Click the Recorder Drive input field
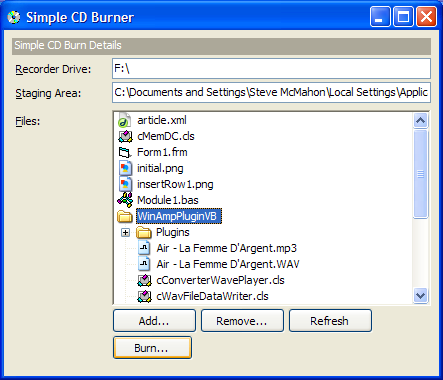This screenshot has height=380, width=443. tap(271, 69)
